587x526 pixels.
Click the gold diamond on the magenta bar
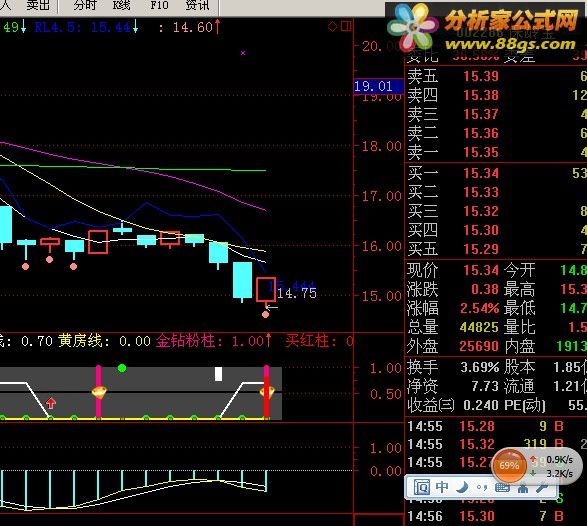click(x=99, y=392)
